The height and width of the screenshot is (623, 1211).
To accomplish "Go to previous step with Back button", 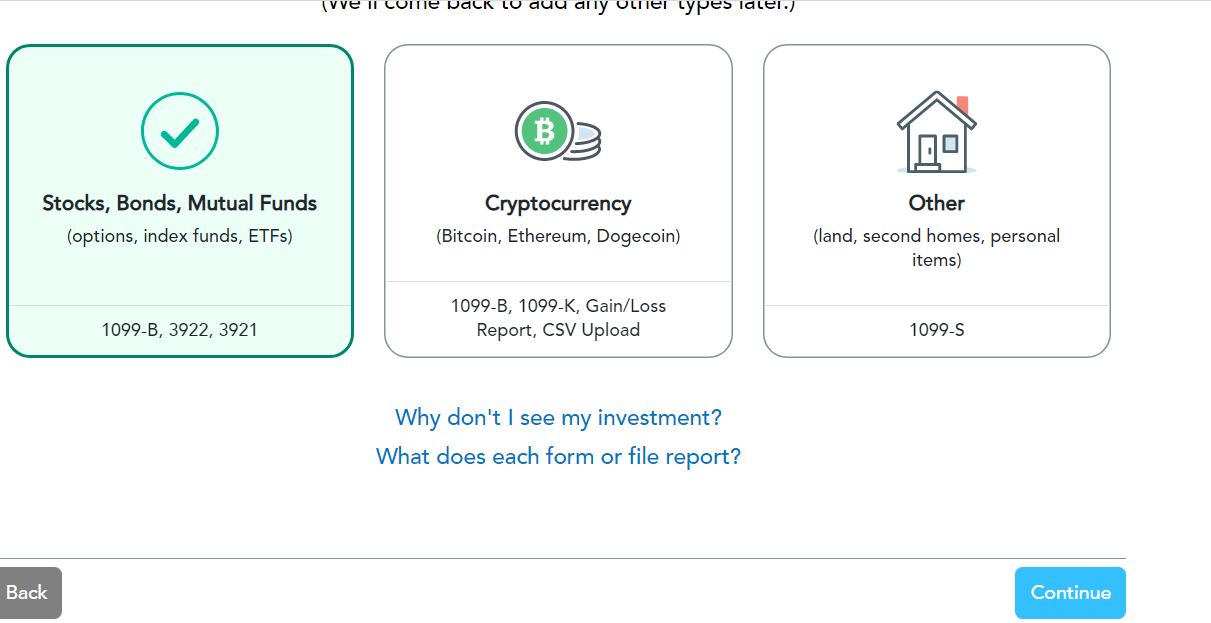I will (x=27, y=593).
